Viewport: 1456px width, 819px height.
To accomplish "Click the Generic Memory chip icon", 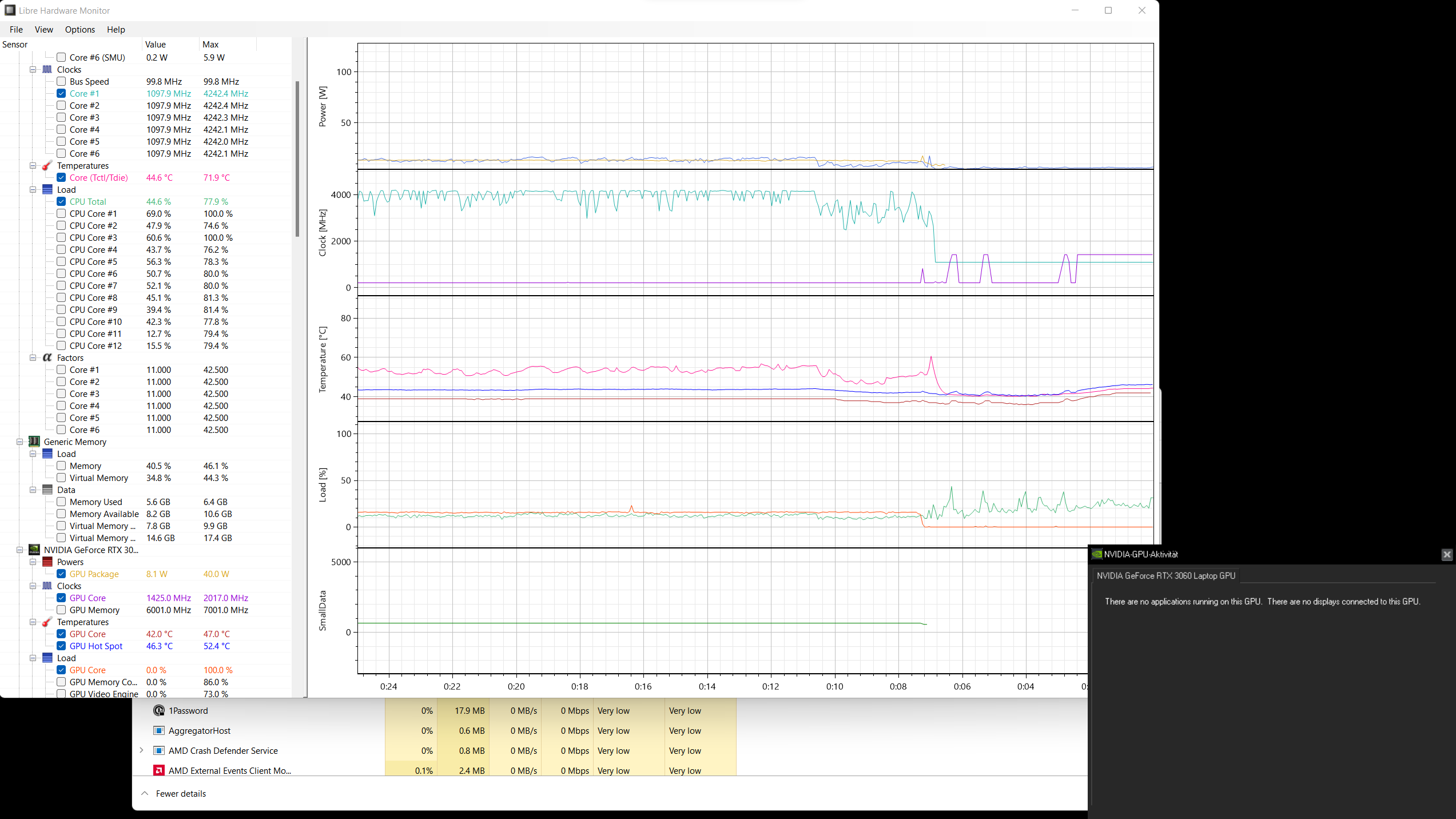I will [x=34, y=442].
